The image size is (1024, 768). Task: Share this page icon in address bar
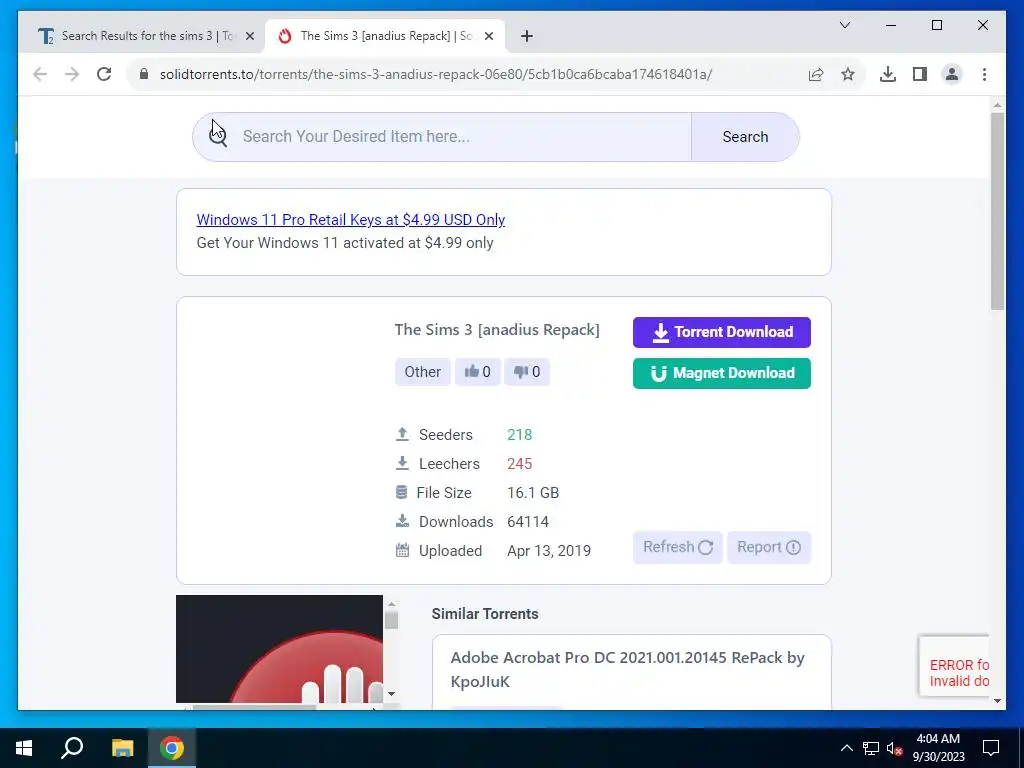[816, 74]
